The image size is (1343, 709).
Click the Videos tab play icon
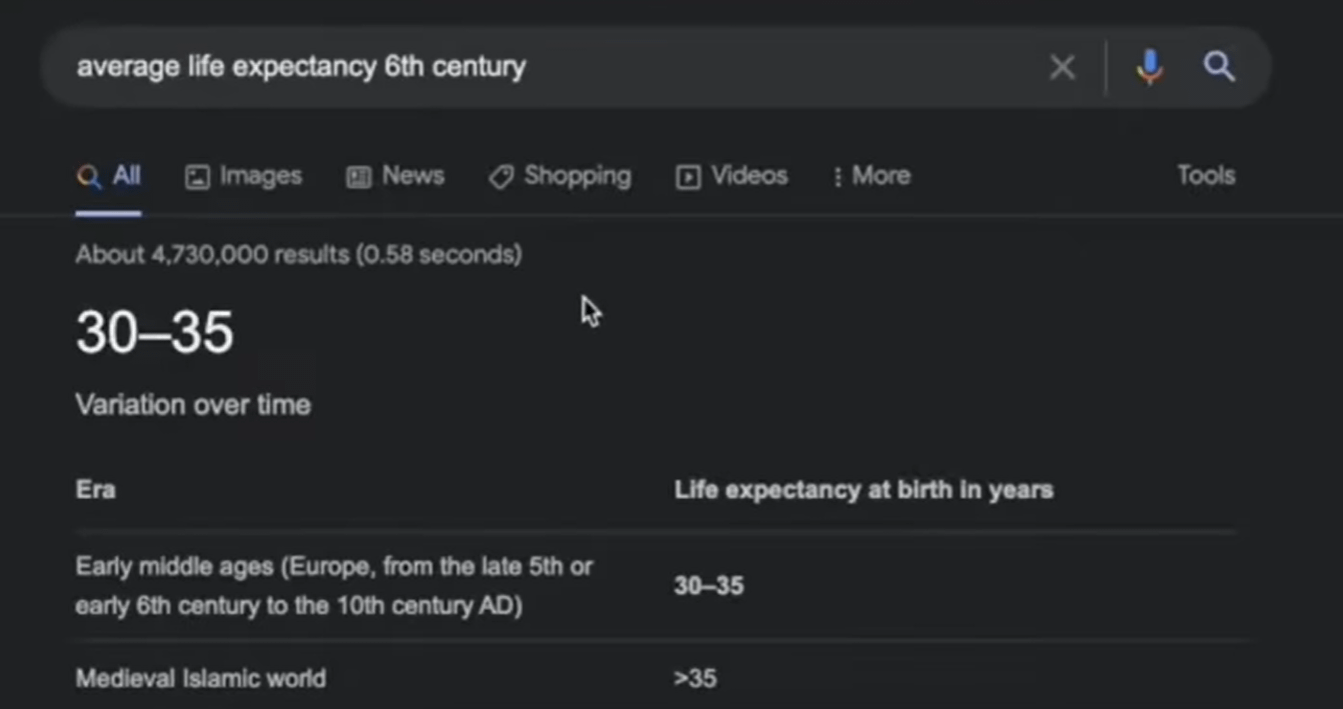(688, 177)
